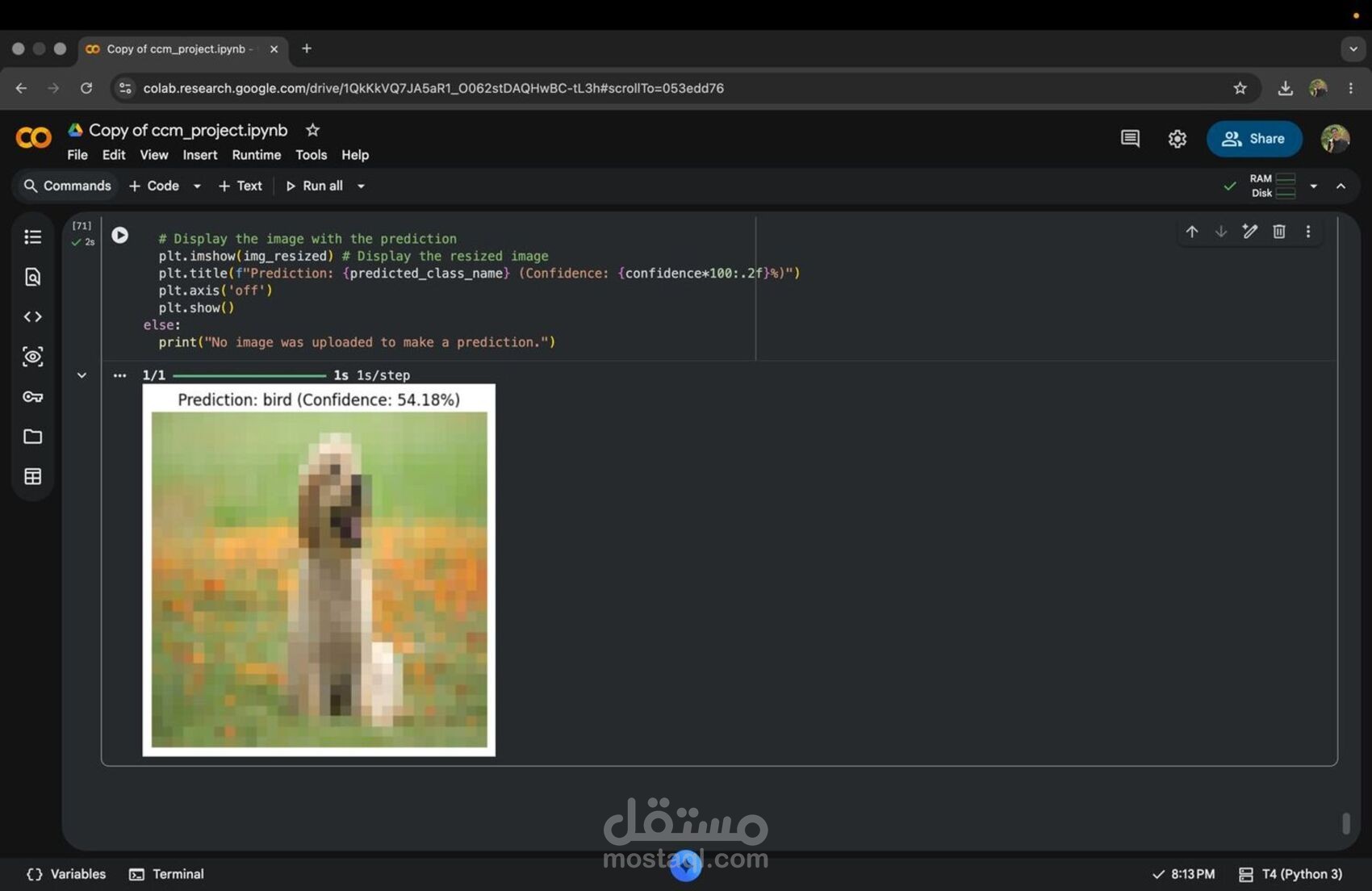
Task: Open Chrome profile avatar in toolbar
Action: point(1318,88)
